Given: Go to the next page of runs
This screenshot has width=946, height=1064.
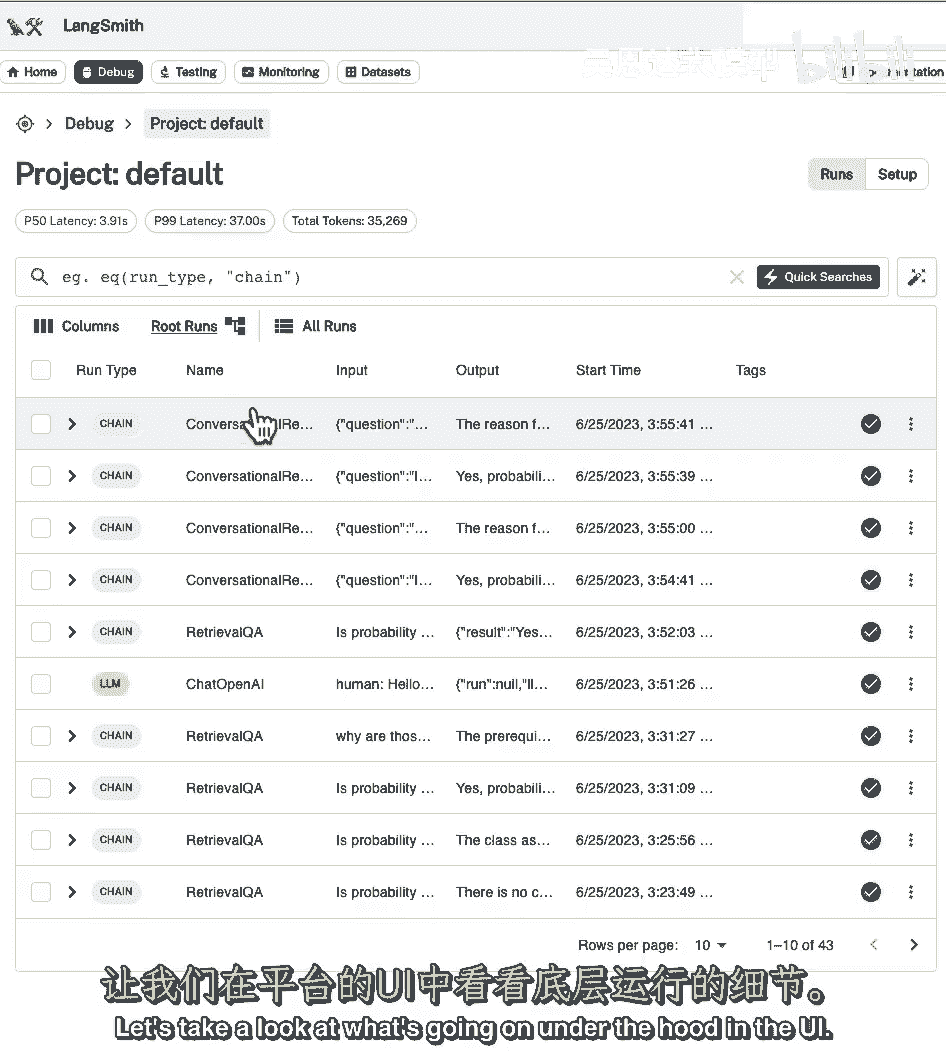Looking at the screenshot, I should click(x=913, y=945).
